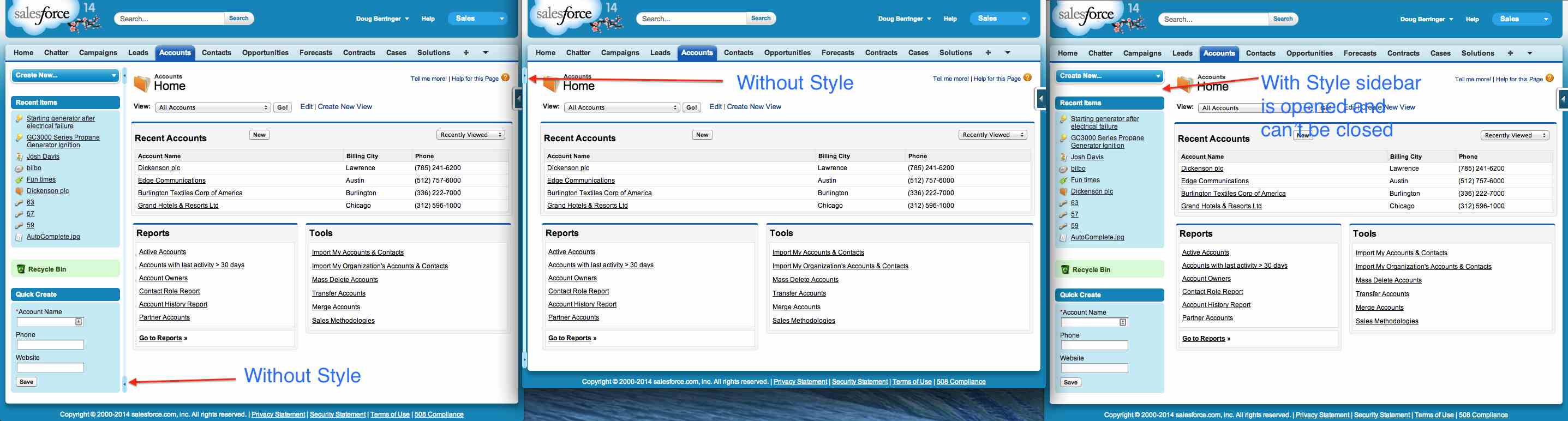Click the Recycle Bin icon in left screenshot sidebar

click(x=21, y=269)
